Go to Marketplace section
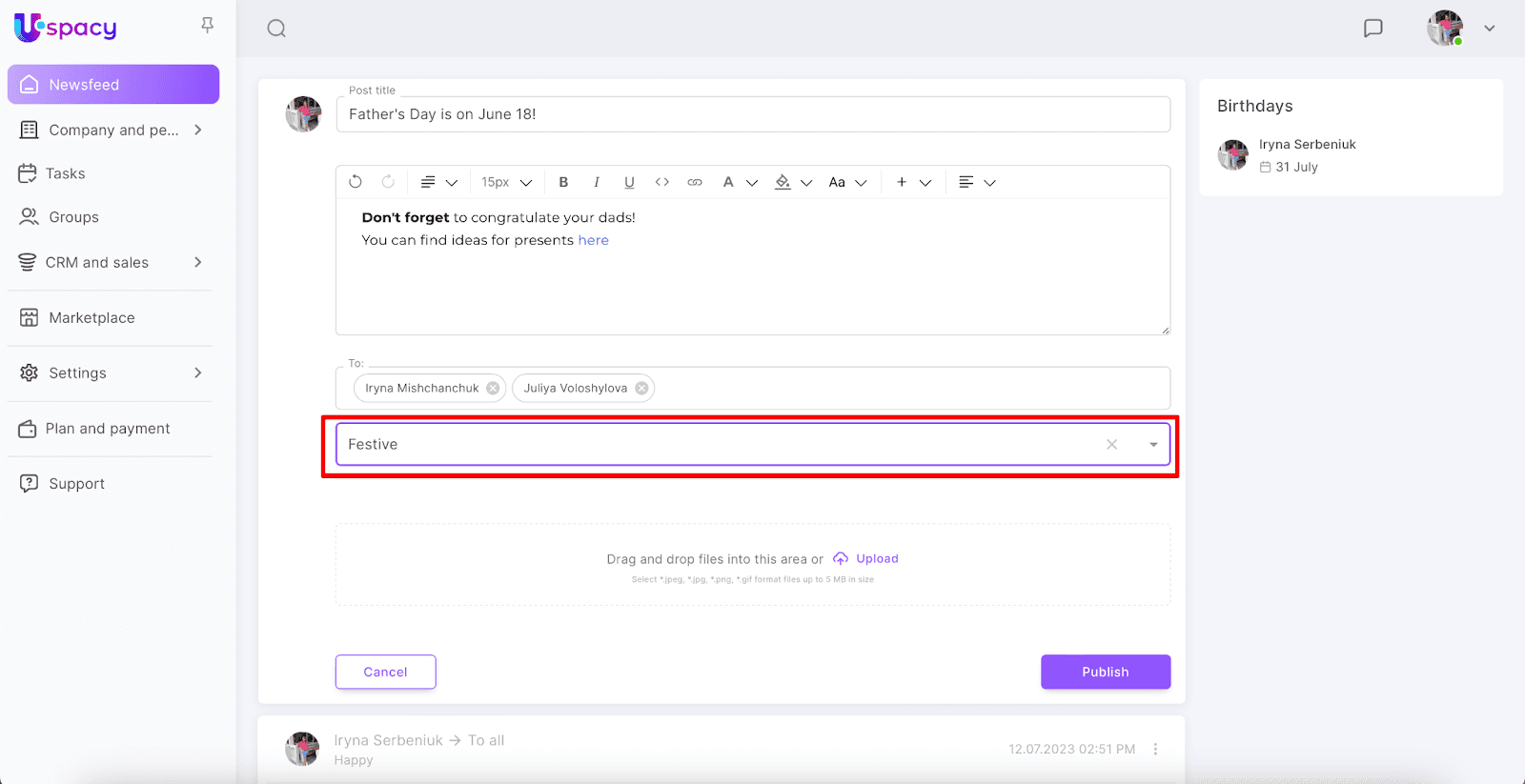 [x=91, y=318]
